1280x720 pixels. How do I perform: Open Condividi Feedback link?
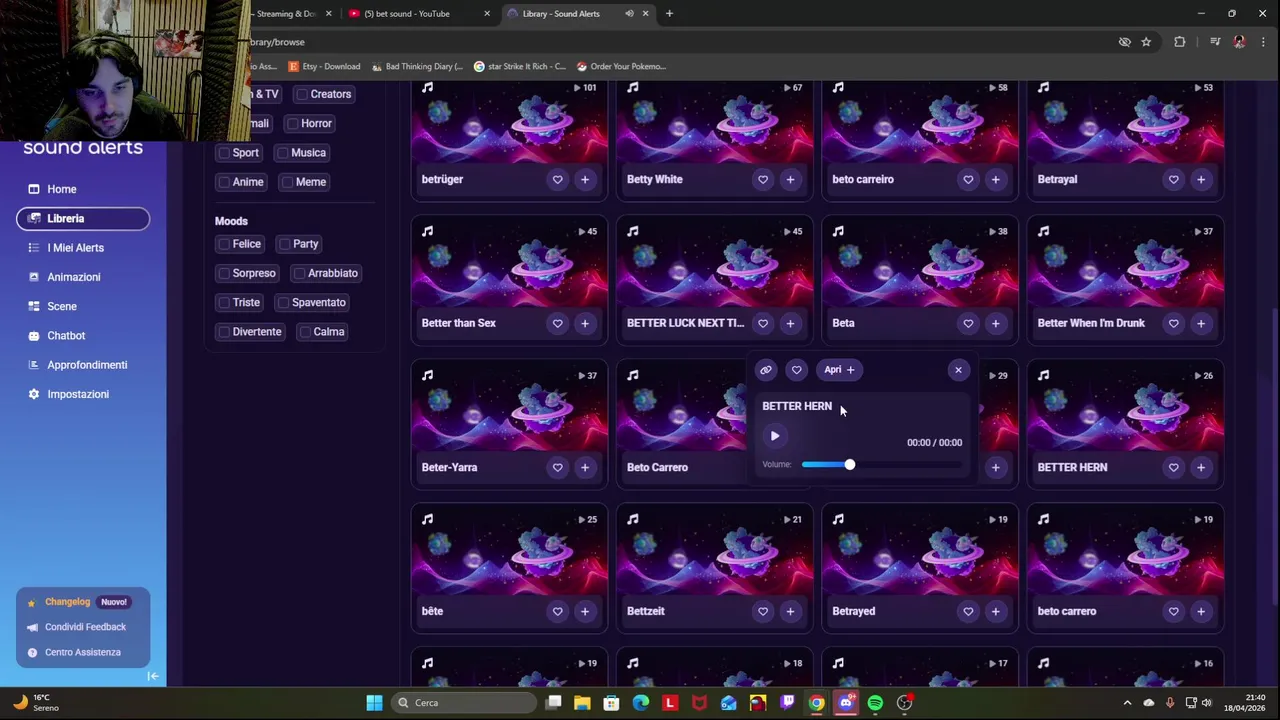pyautogui.click(x=85, y=627)
